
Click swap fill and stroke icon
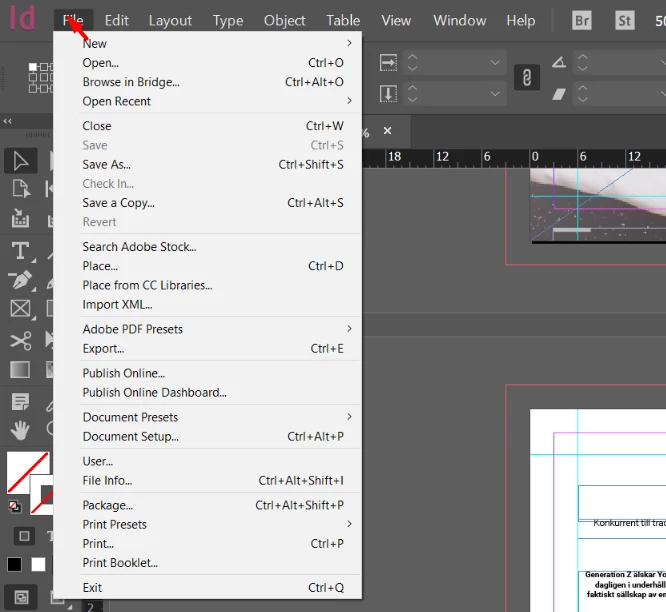[x=14, y=506]
